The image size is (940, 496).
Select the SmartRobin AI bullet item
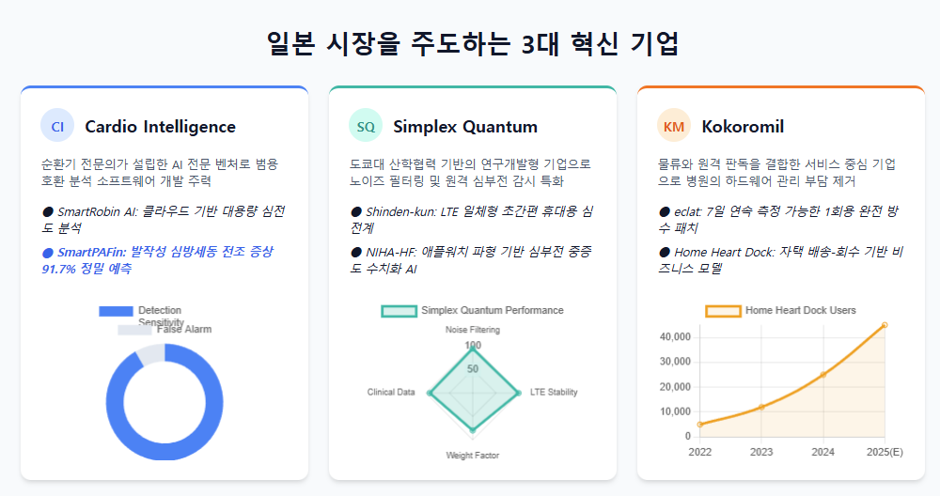click(x=163, y=220)
